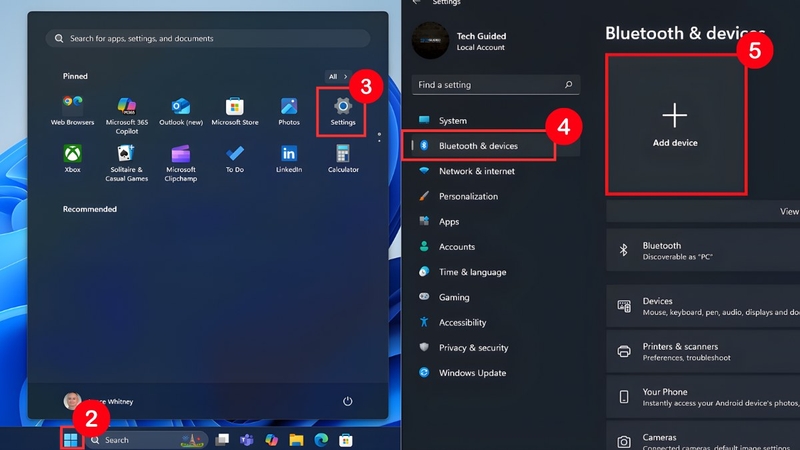Open Gaming settings category
Image resolution: width=800 pixels, height=450 pixels.
coord(495,297)
